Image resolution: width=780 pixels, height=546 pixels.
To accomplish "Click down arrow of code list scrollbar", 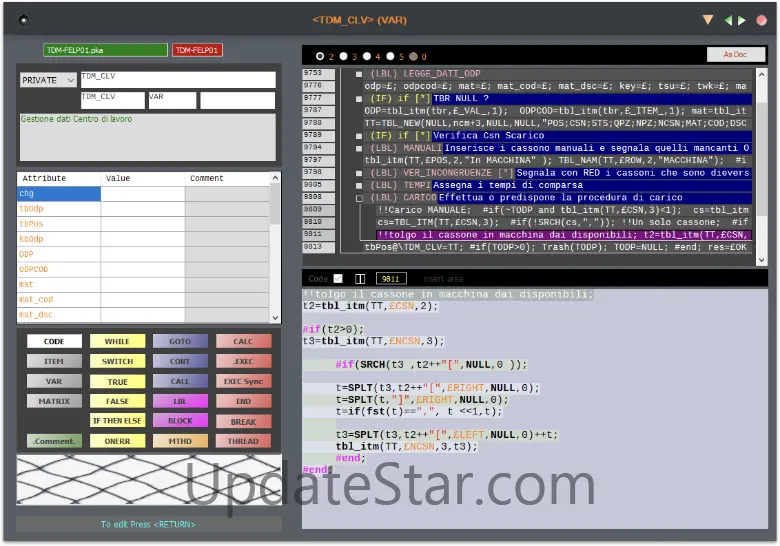I will point(761,260).
